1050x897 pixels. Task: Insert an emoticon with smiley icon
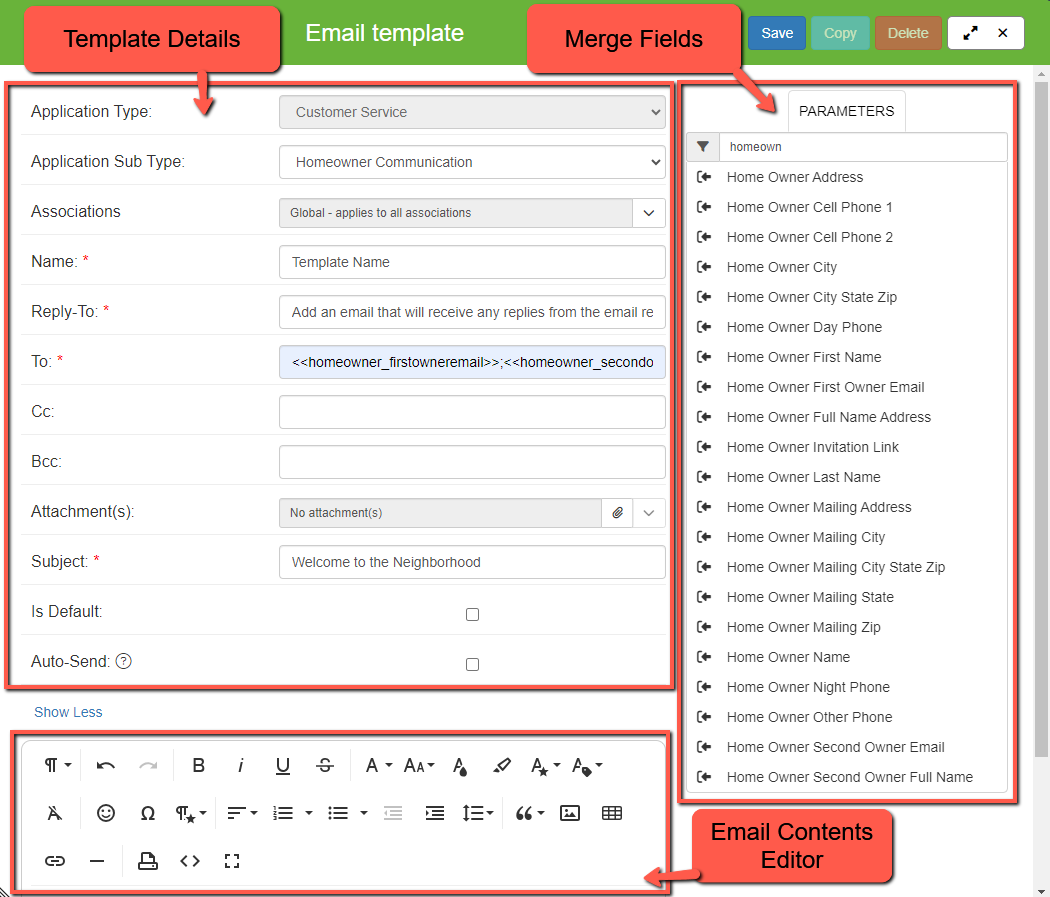click(106, 813)
